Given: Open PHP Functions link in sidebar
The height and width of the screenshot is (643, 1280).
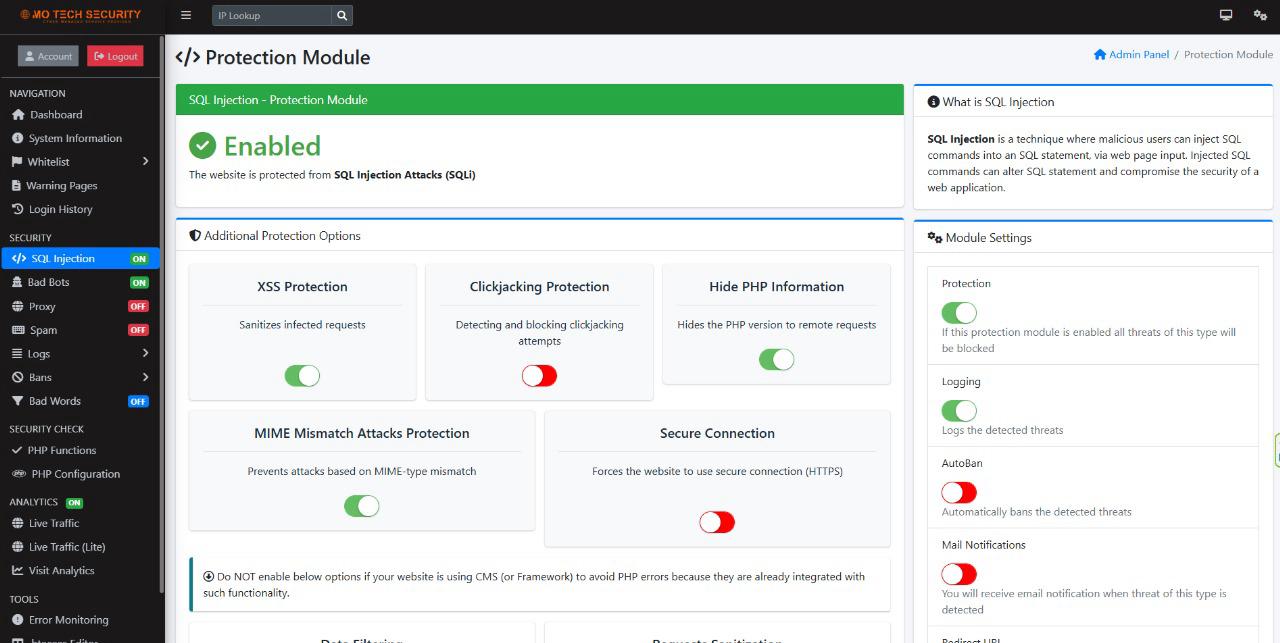Looking at the screenshot, I should pos(80,450).
